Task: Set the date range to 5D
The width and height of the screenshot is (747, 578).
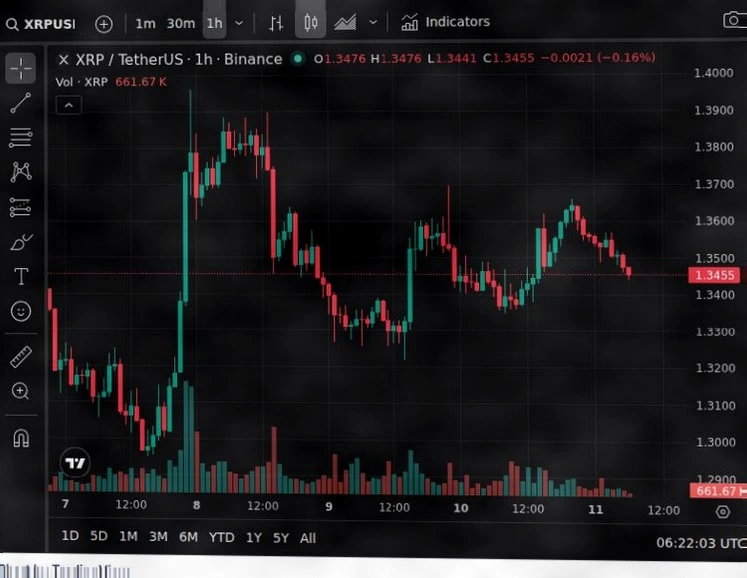Action: [99, 536]
